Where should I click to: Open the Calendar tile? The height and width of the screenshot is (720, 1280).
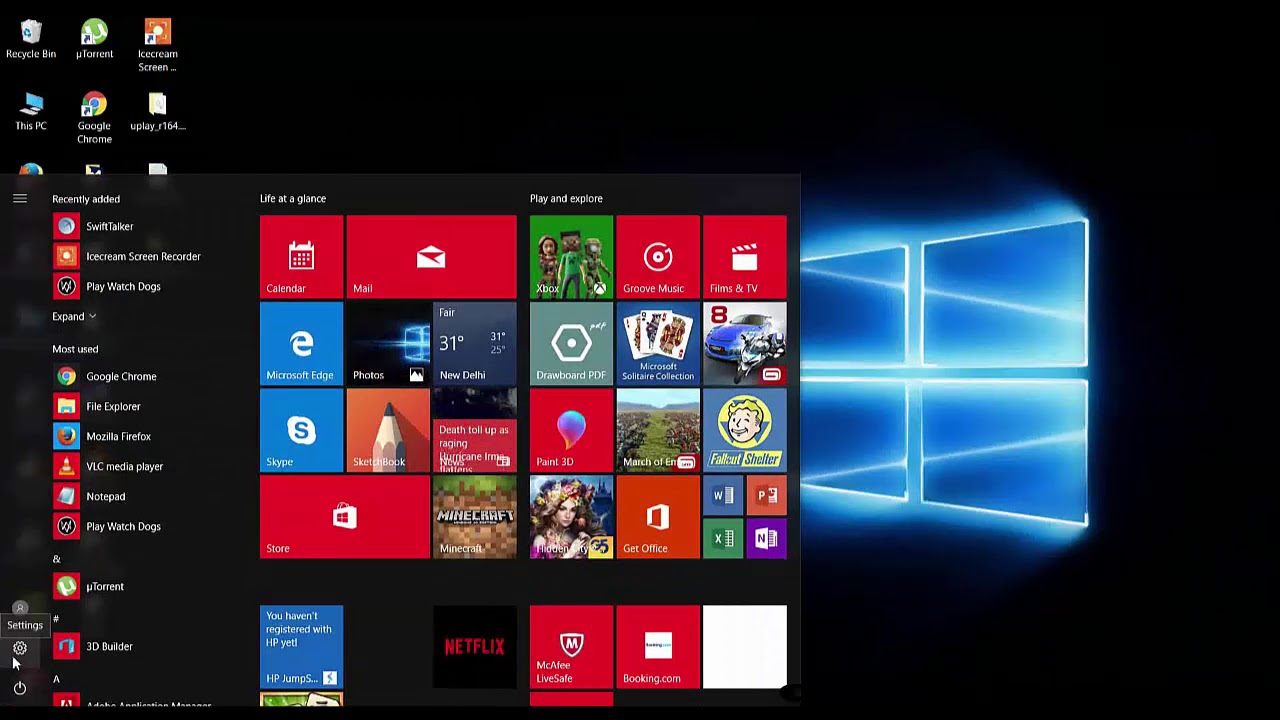301,257
